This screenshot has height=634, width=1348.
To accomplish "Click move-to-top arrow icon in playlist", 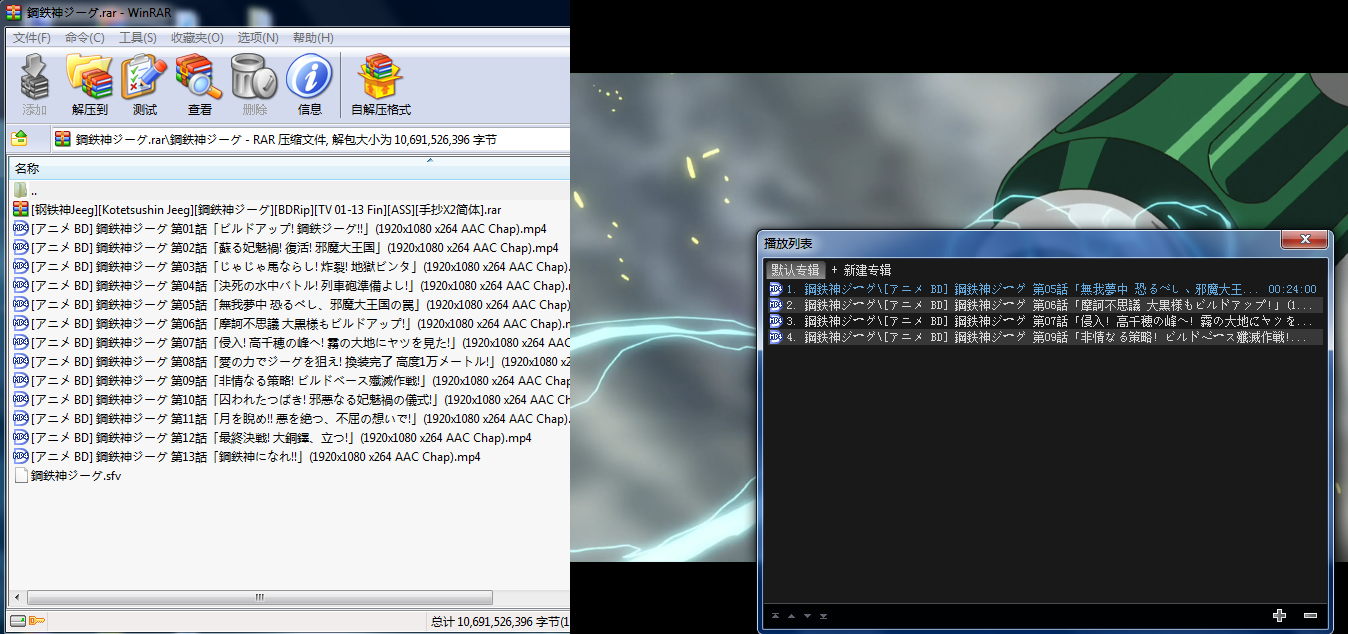I will click(775, 616).
